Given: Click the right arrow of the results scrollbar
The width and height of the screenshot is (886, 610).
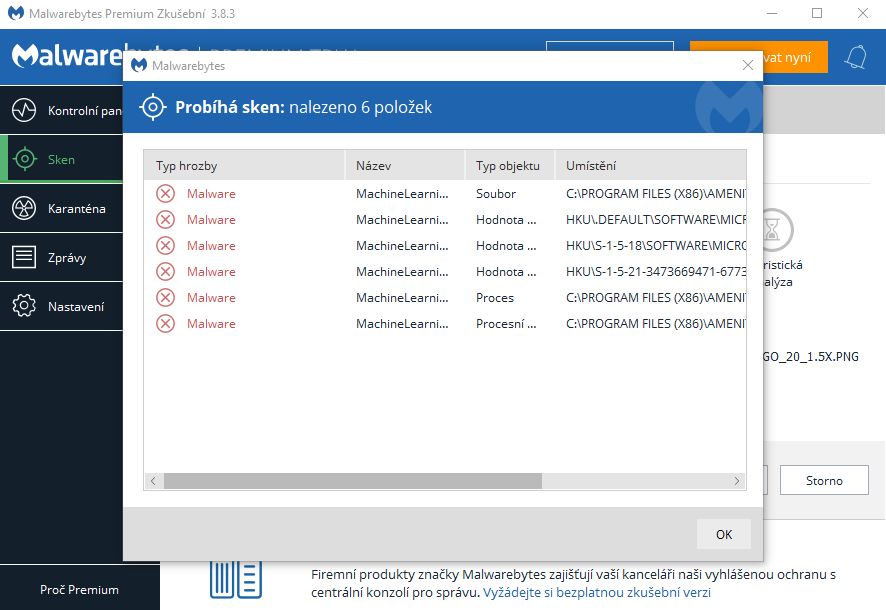Looking at the screenshot, I should tap(737, 481).
